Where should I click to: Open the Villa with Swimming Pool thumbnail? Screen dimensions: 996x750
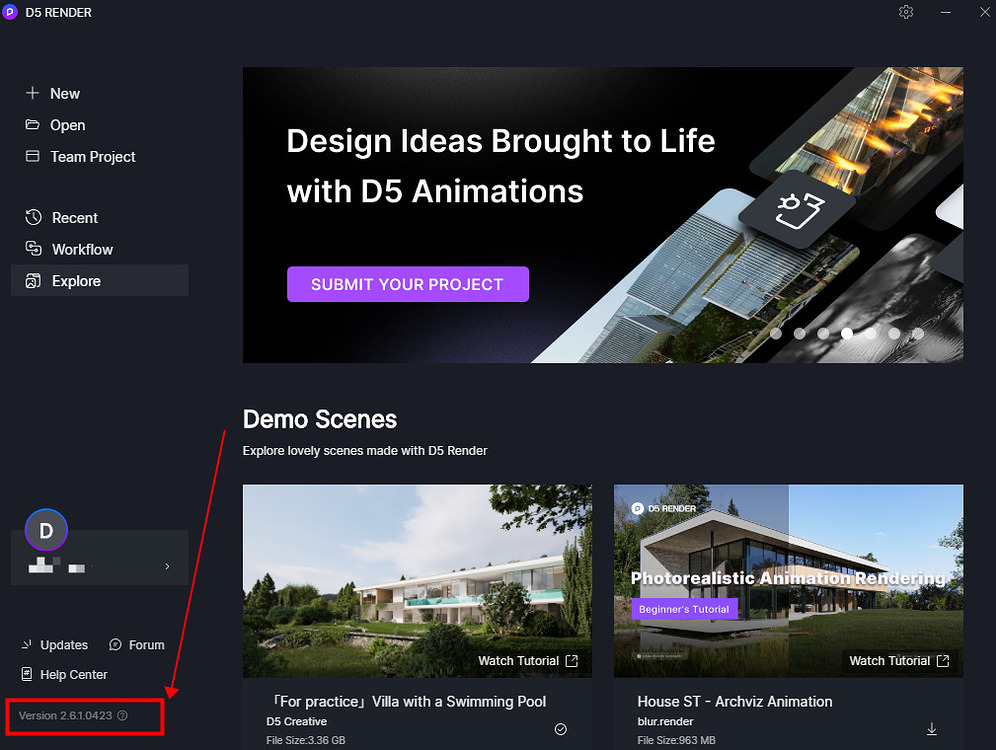click(x=417, y=581)
